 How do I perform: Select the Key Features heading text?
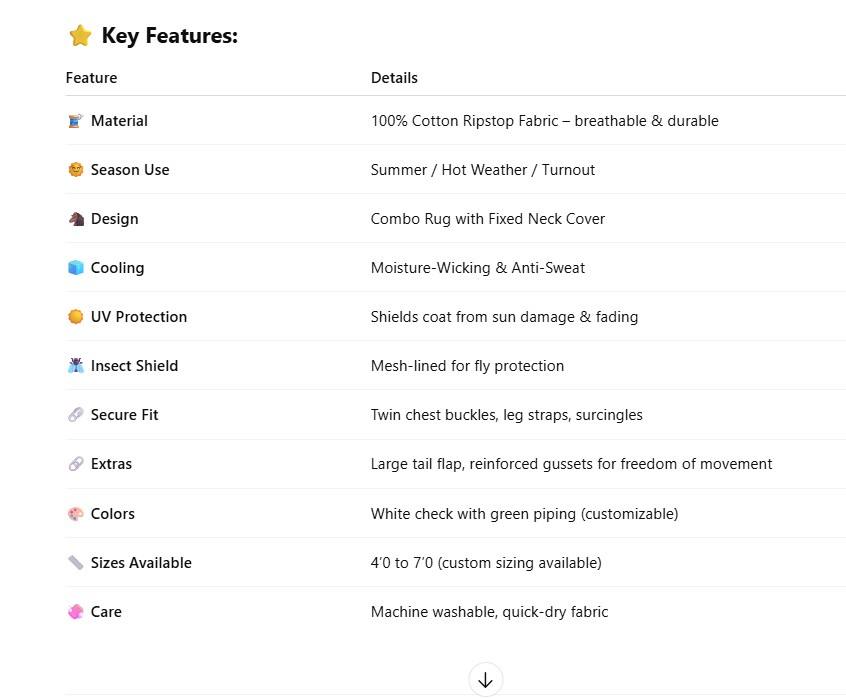pyautogui.click(x=169, y=36)
